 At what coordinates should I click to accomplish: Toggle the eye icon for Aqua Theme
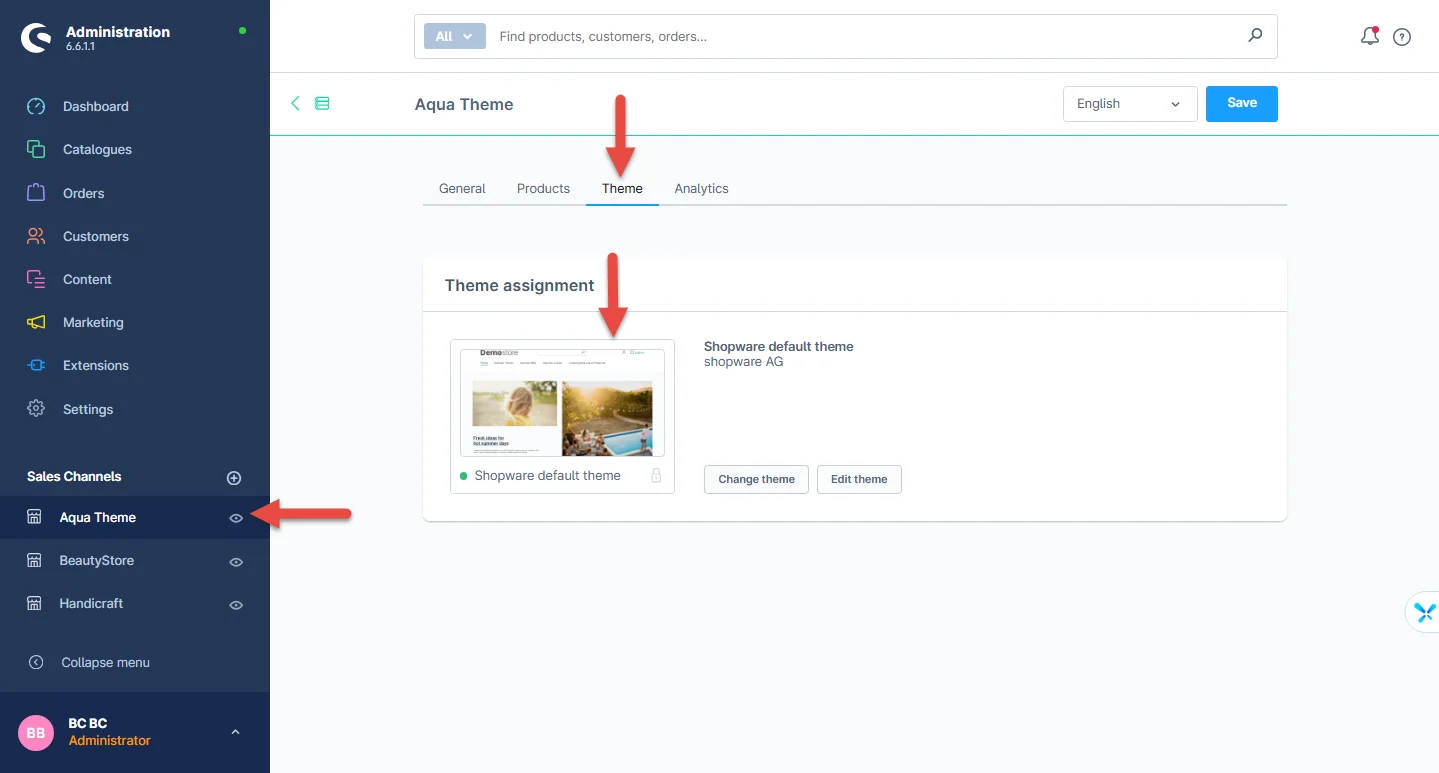(x=236, y=518)
